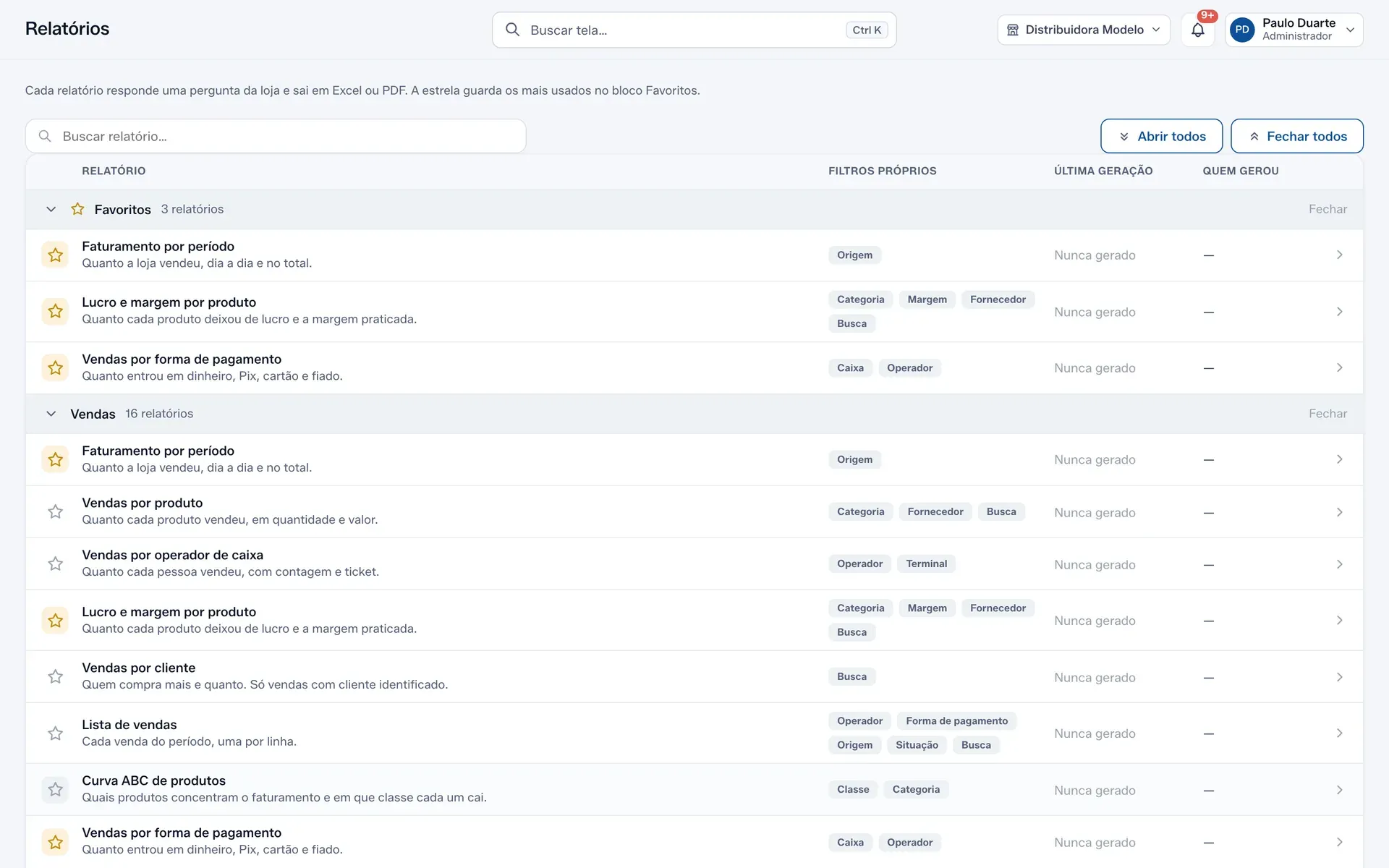
Task: Click the ÚLTIMA GERAÇÃO column header
Action: (1103, 171)
